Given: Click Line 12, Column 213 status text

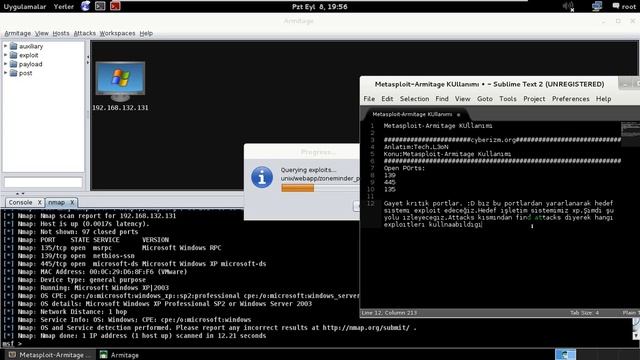Looking at the screenshot, I should click(x=389, y=313).
